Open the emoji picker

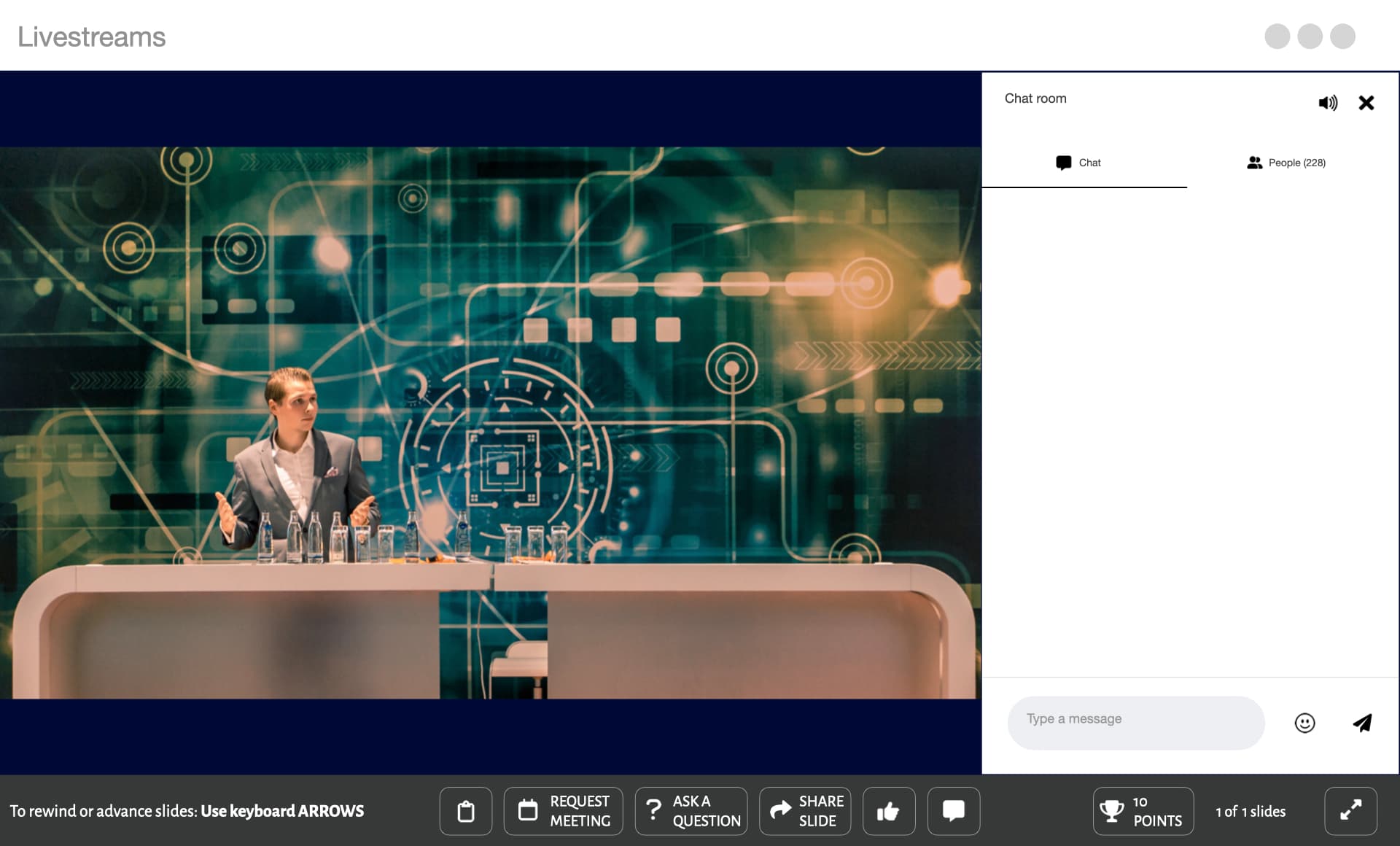[x=1304, y=723]
